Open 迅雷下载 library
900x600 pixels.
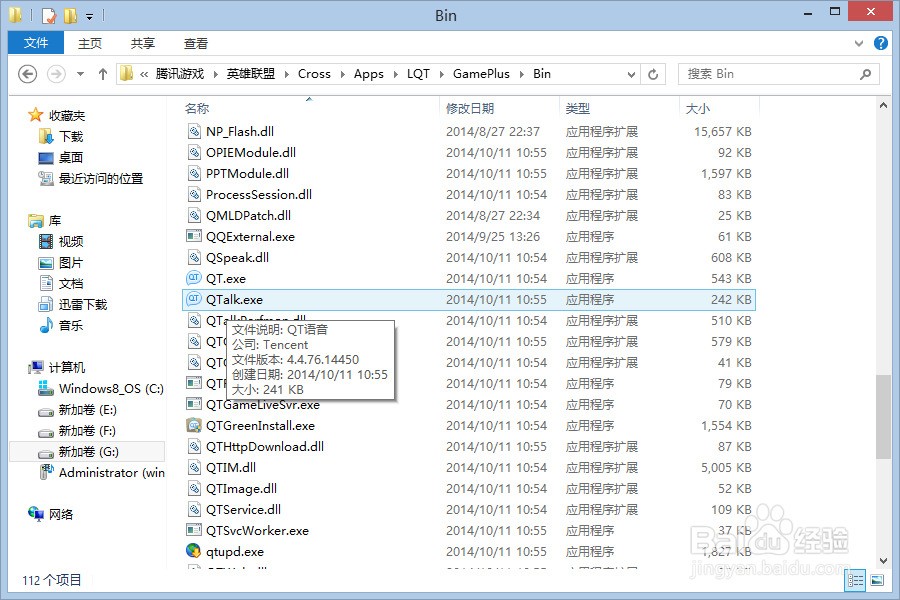point(83,304)
